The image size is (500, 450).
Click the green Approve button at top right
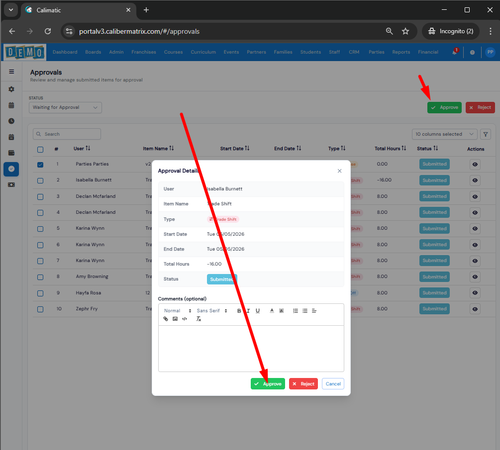point(444,108)
